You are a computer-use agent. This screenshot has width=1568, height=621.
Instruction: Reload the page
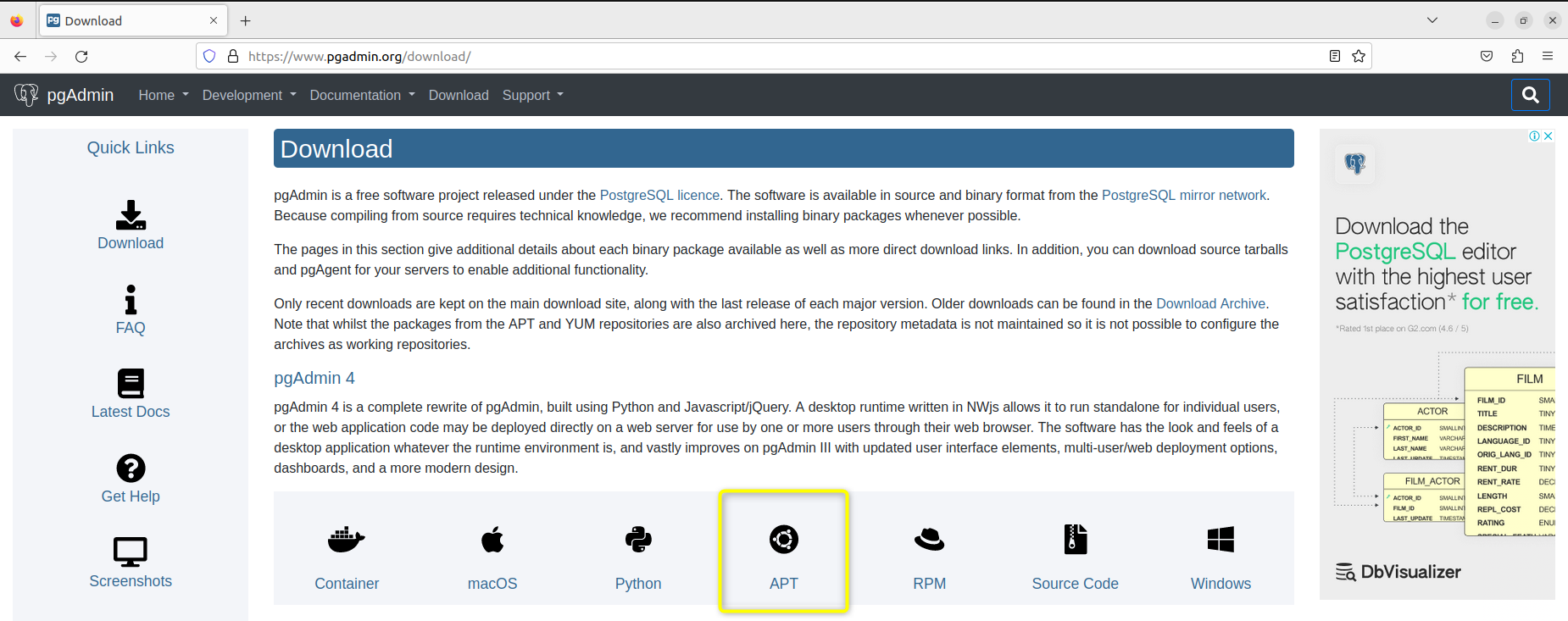(x=81, y=56)
